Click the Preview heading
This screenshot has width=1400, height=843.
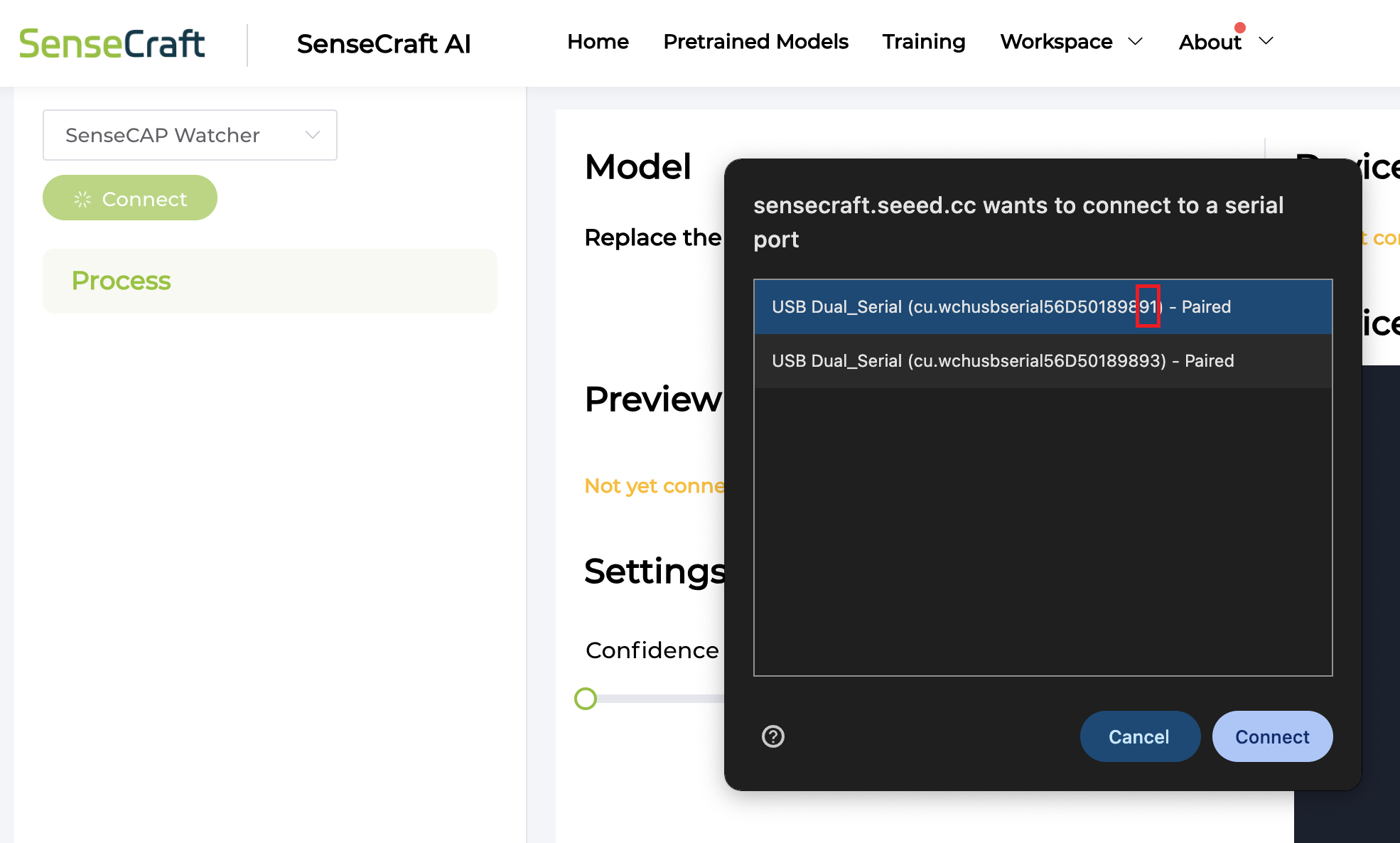coord(653,399)
